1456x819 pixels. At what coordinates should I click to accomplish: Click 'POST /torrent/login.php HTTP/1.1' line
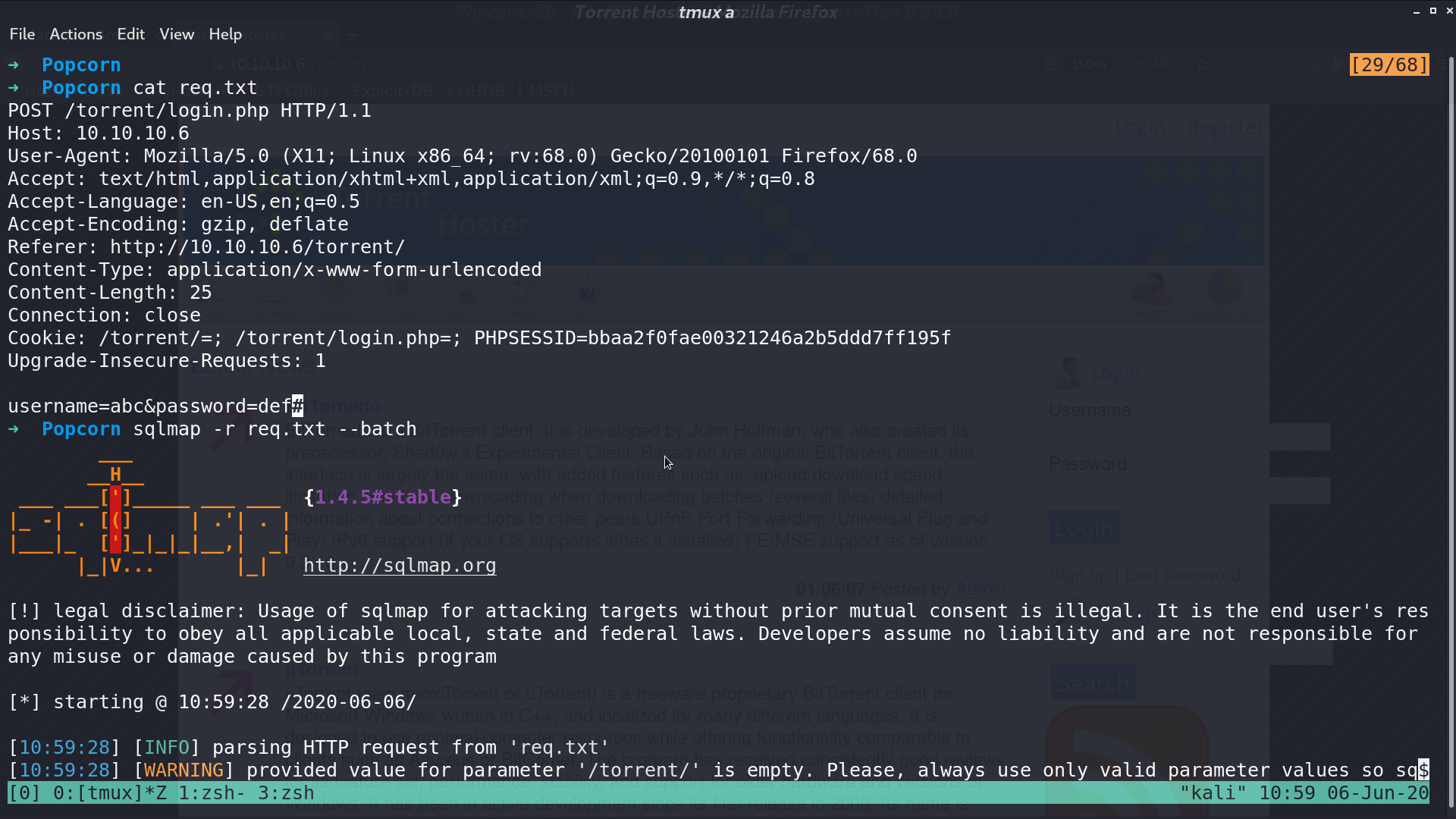pos(190,111)
